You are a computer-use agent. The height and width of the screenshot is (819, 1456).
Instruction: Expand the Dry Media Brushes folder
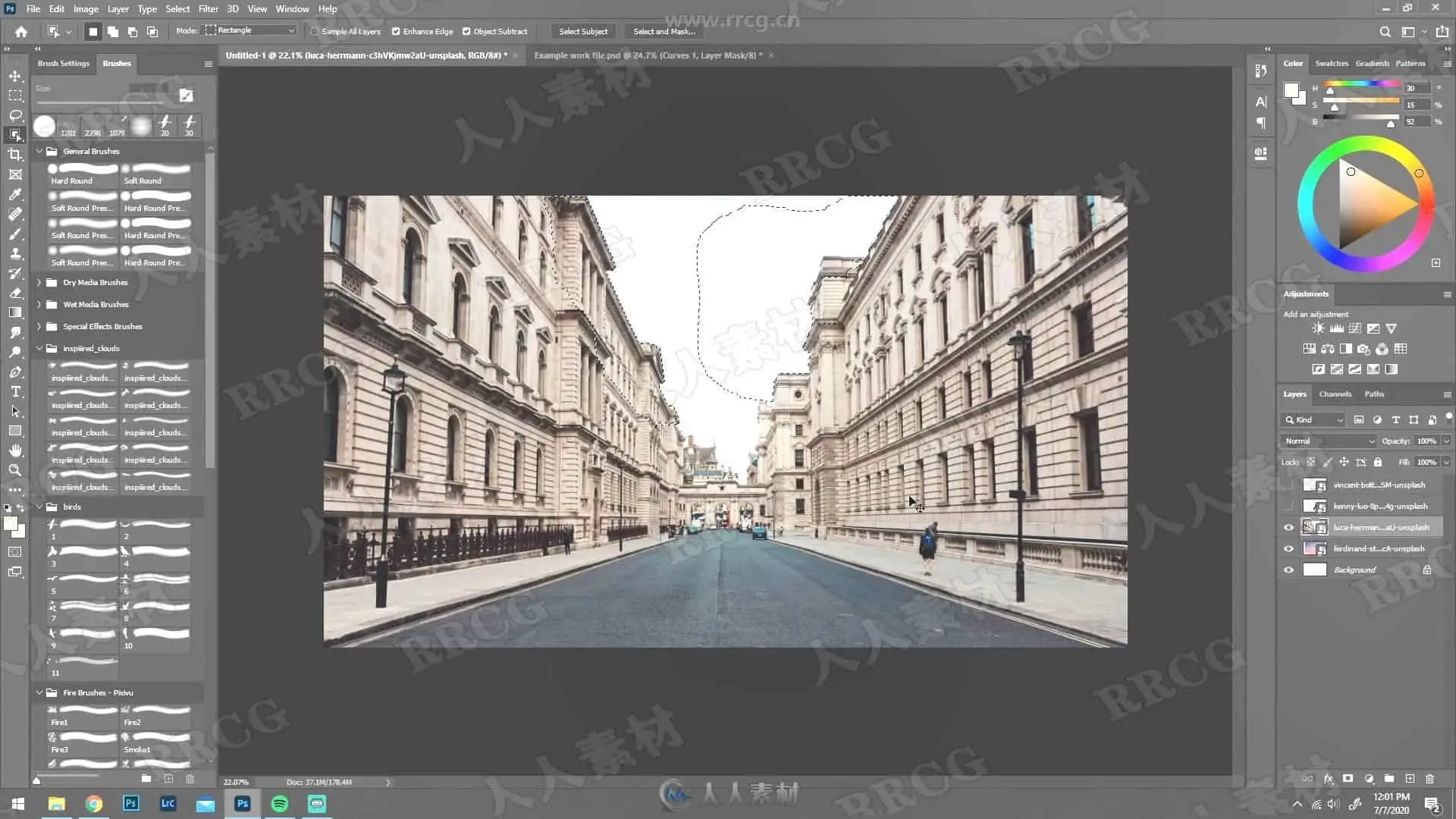[39, 282]
